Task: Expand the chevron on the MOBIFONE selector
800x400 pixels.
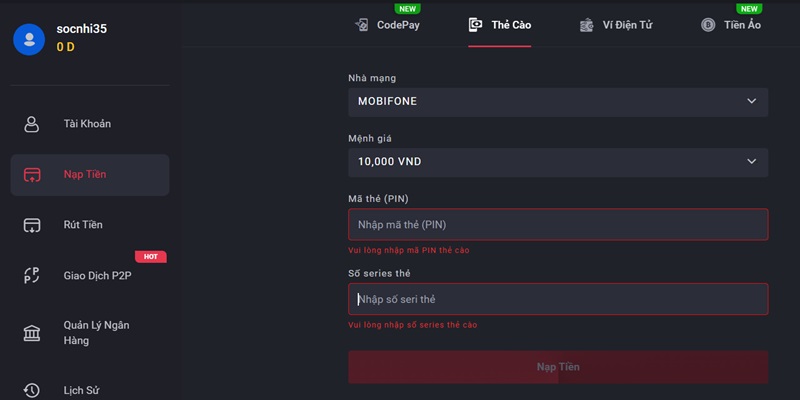Action: [x=752, y=101]
